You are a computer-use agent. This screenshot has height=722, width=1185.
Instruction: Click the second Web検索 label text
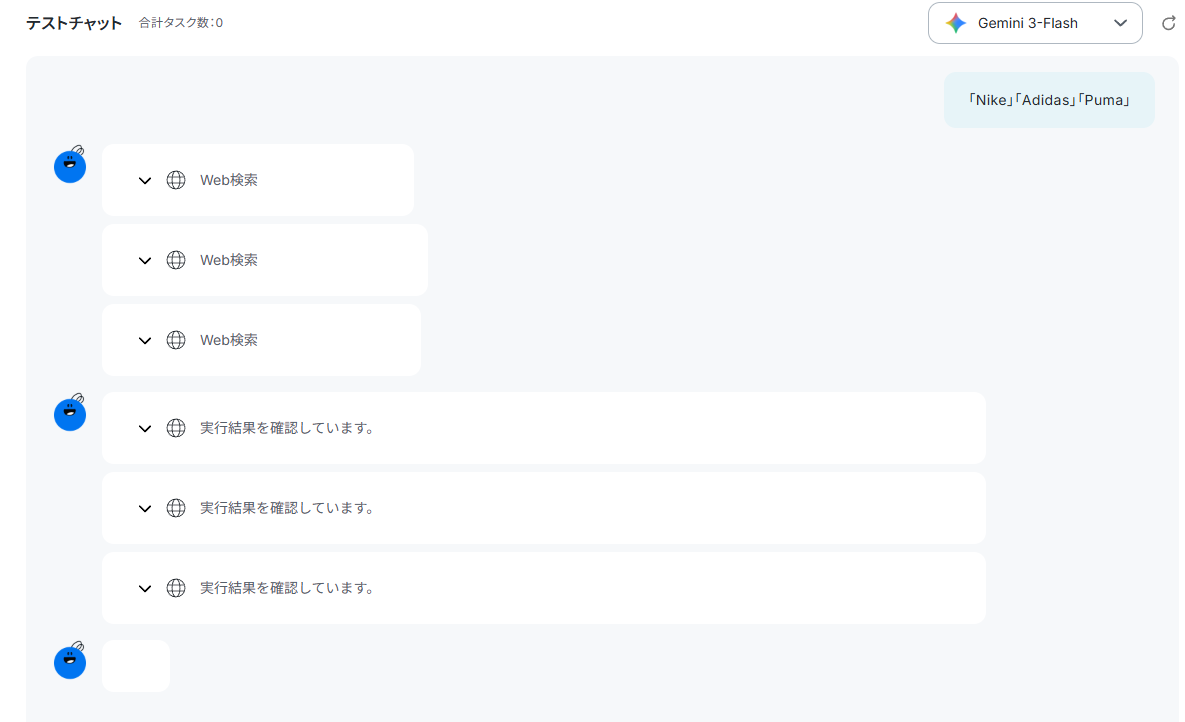point(229,260)
